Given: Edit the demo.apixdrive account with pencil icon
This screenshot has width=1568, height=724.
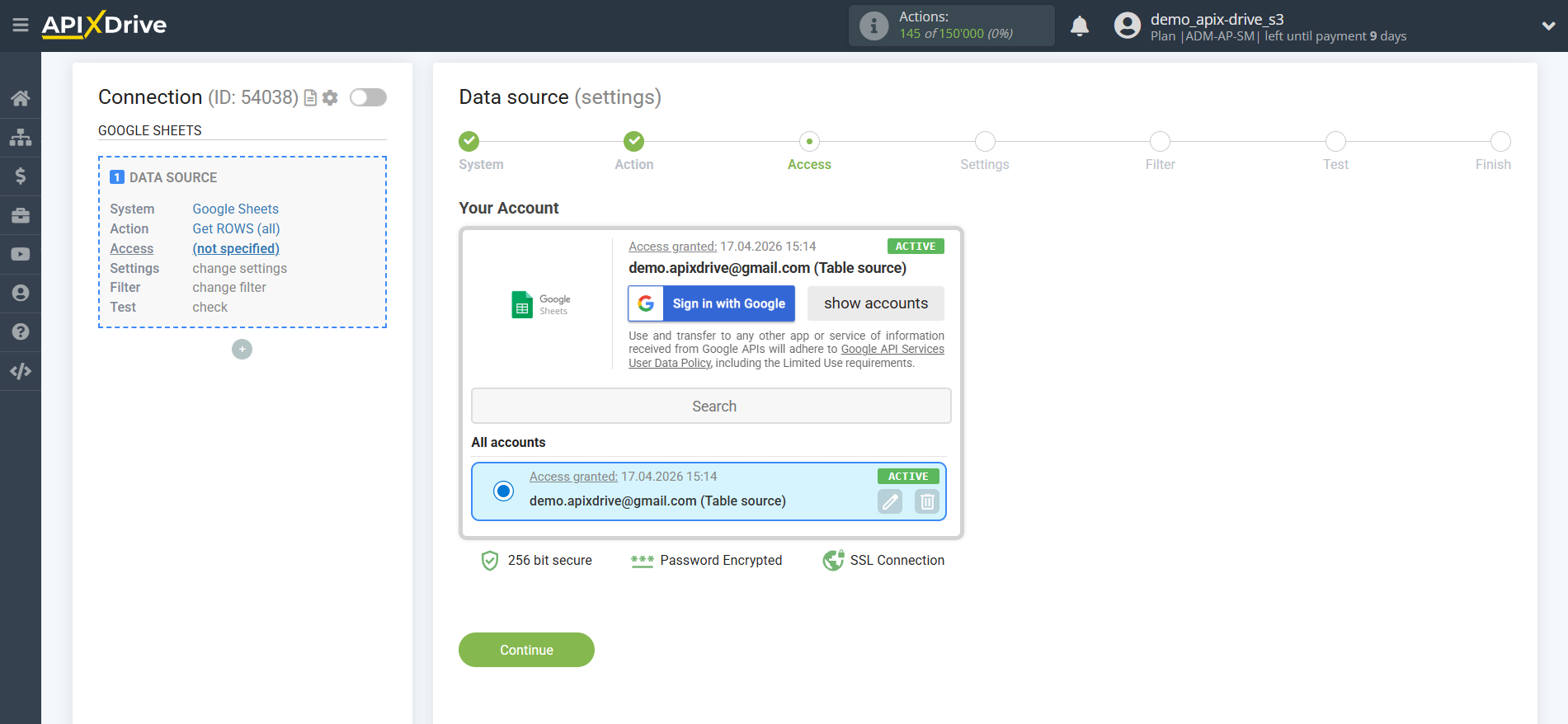Looking at the screenshot, I should pos(889,501).
